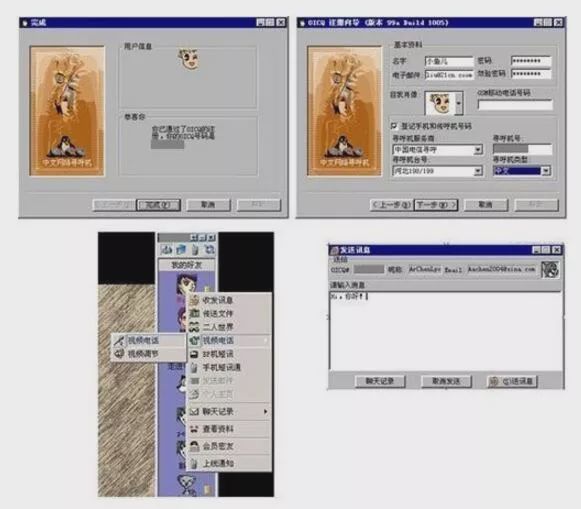Open the 寻呼机类型 dropdown arrow

click(546, 170)
